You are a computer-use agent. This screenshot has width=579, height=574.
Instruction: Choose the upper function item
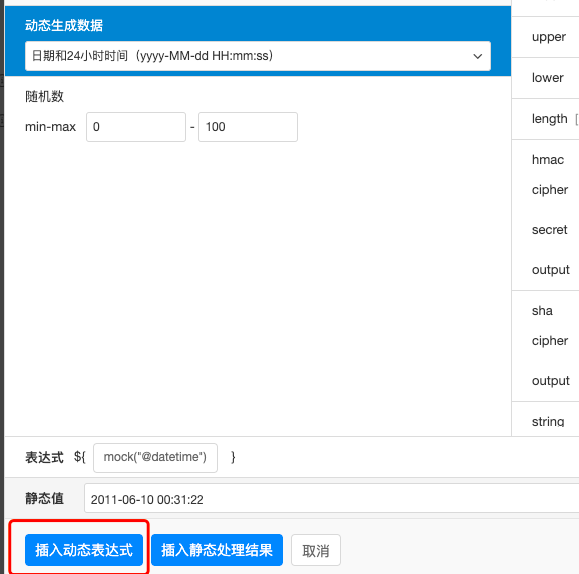click(549, 37)
